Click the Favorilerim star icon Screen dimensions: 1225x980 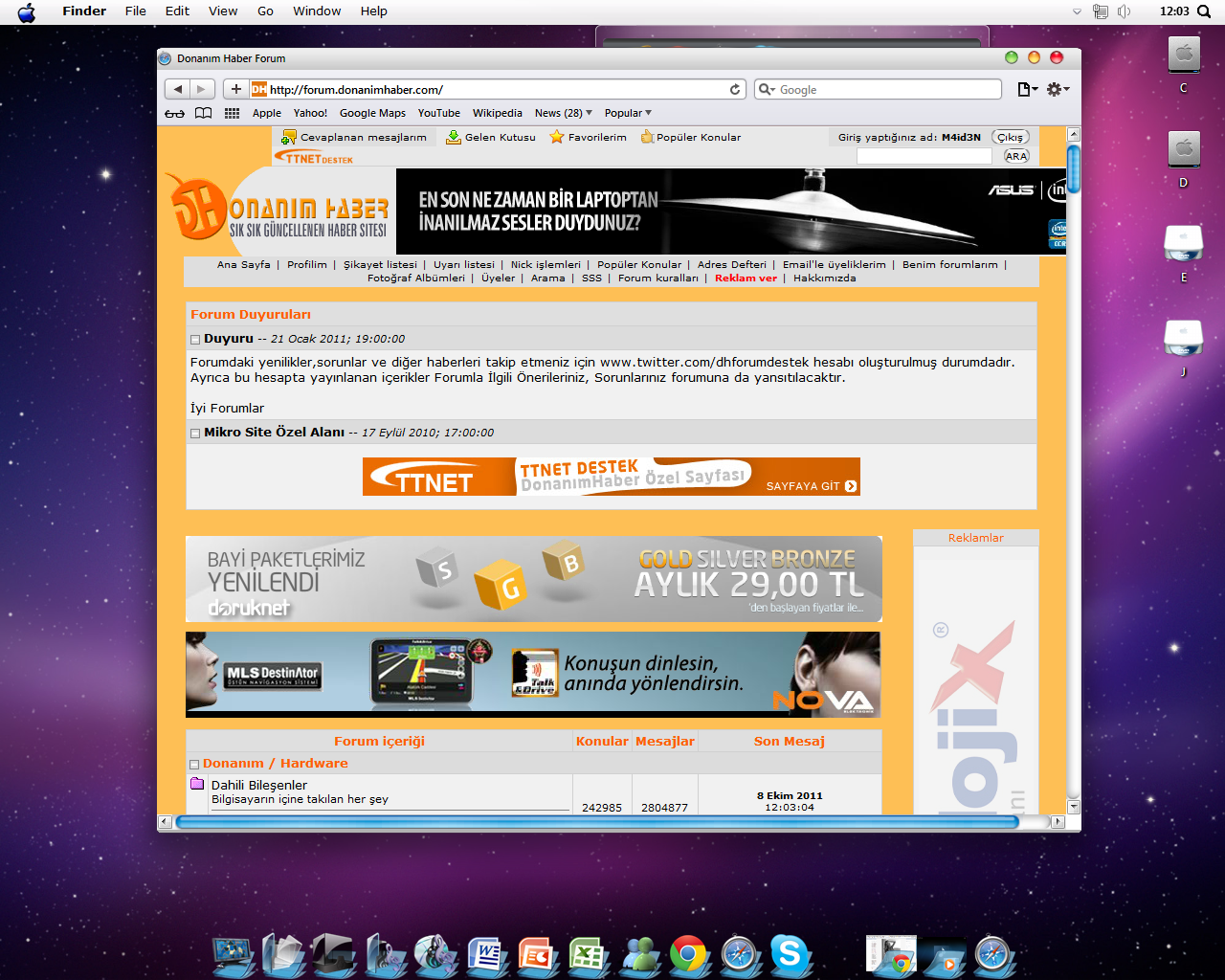557,137
